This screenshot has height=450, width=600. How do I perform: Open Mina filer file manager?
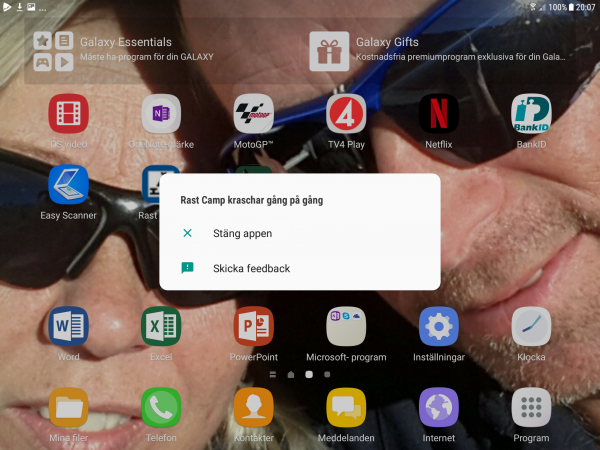pyautogui.click(x=68, y=407)
